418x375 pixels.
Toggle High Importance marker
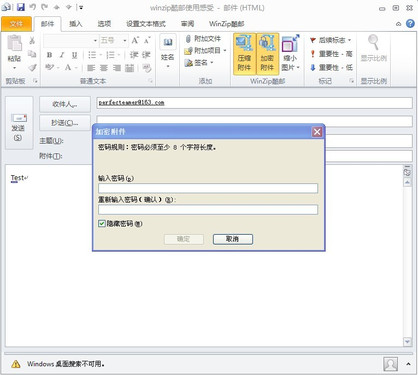(331, 54)
